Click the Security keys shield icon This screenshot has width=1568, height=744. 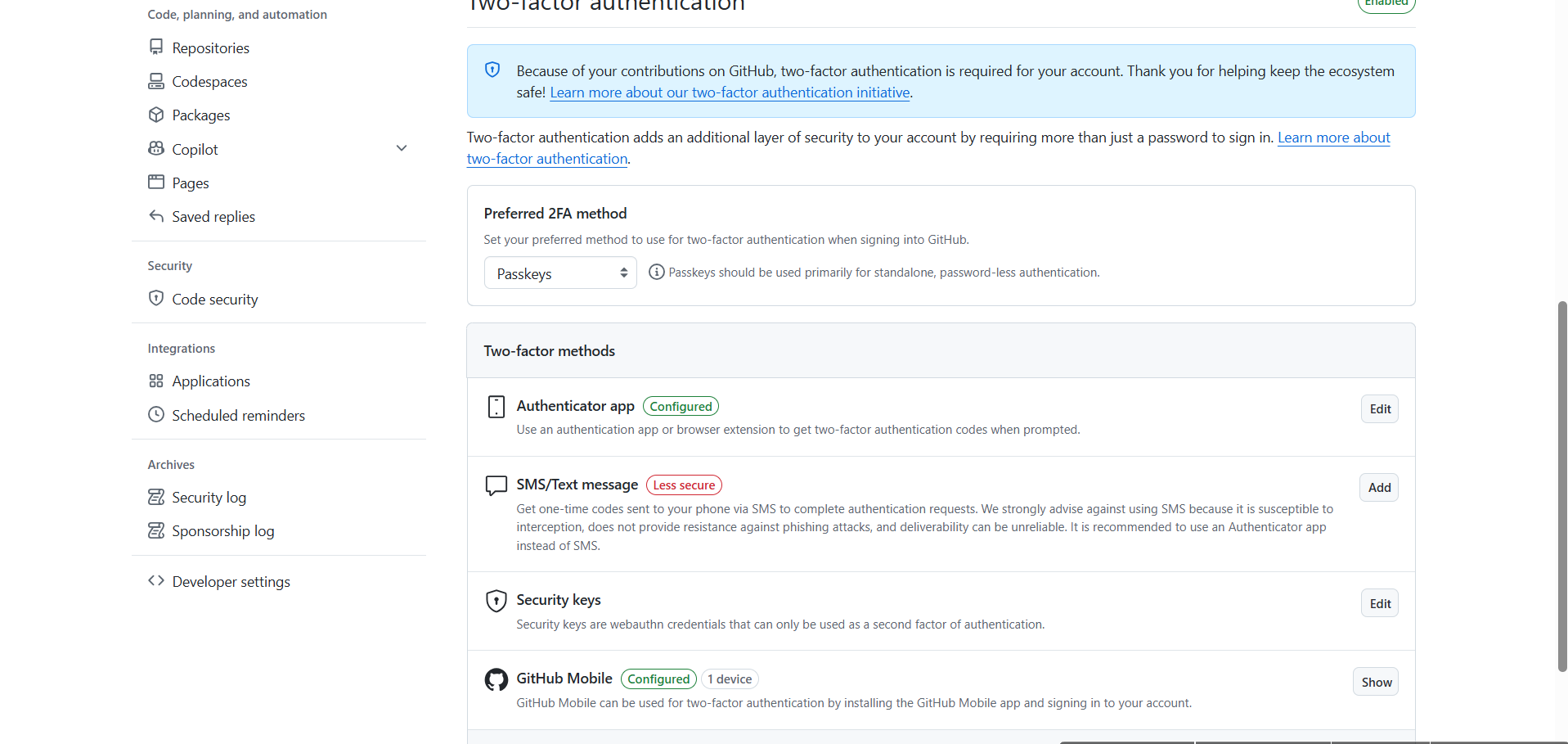click(496, 601)
